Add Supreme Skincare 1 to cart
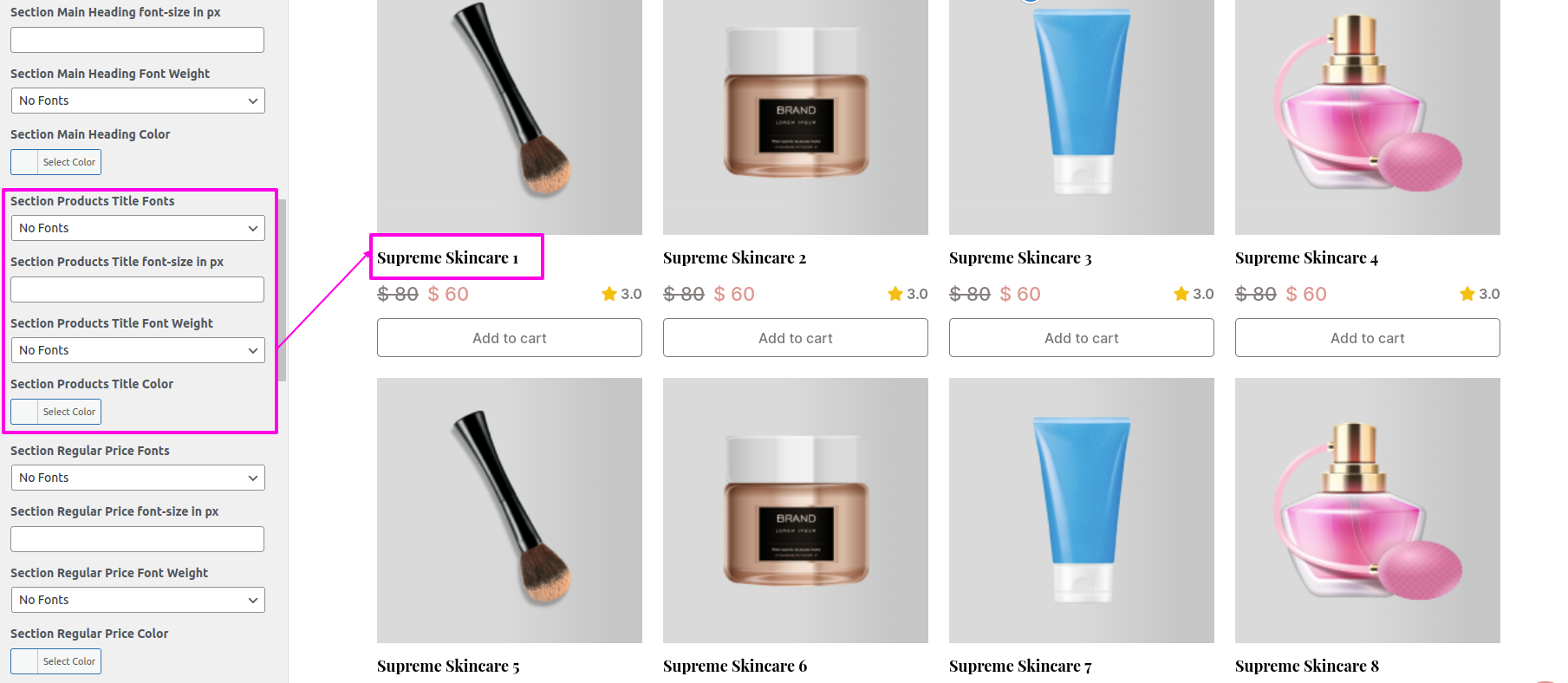 (510, 338)
